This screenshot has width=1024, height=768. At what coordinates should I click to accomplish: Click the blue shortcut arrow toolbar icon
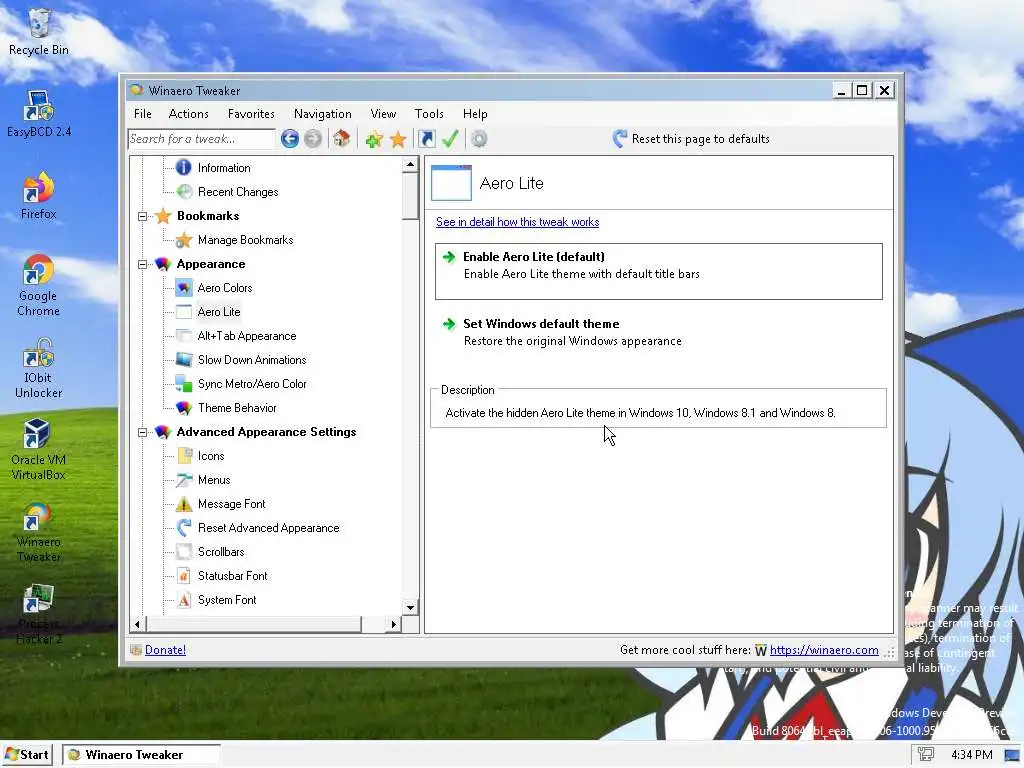click(426, 138)
